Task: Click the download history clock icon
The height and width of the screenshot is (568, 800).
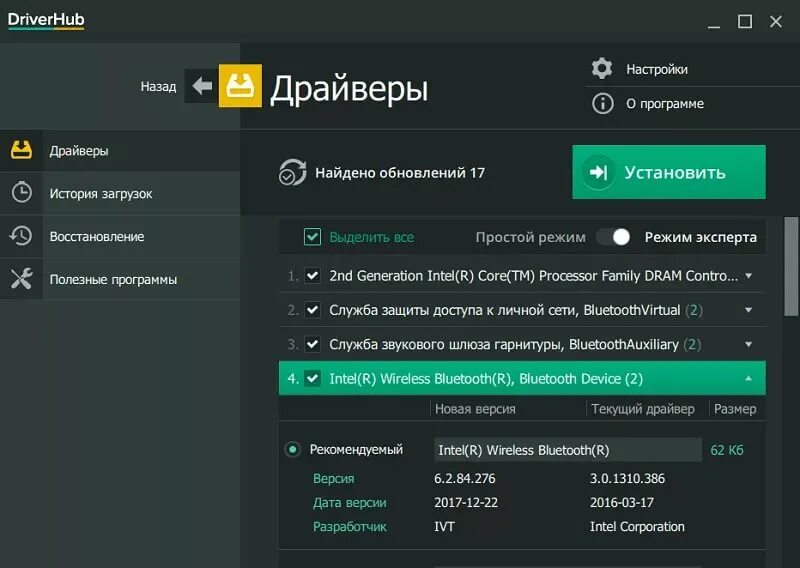Action: (21, 193)
